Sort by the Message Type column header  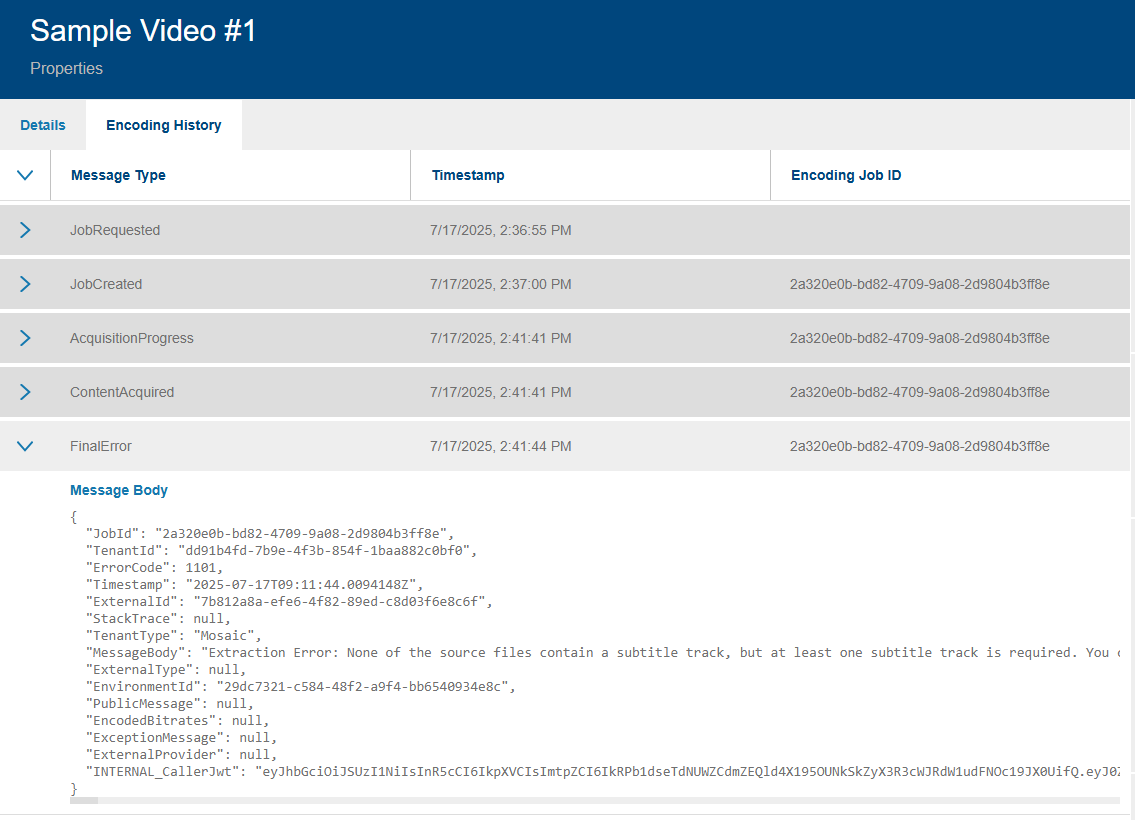[x=118, y=174]
